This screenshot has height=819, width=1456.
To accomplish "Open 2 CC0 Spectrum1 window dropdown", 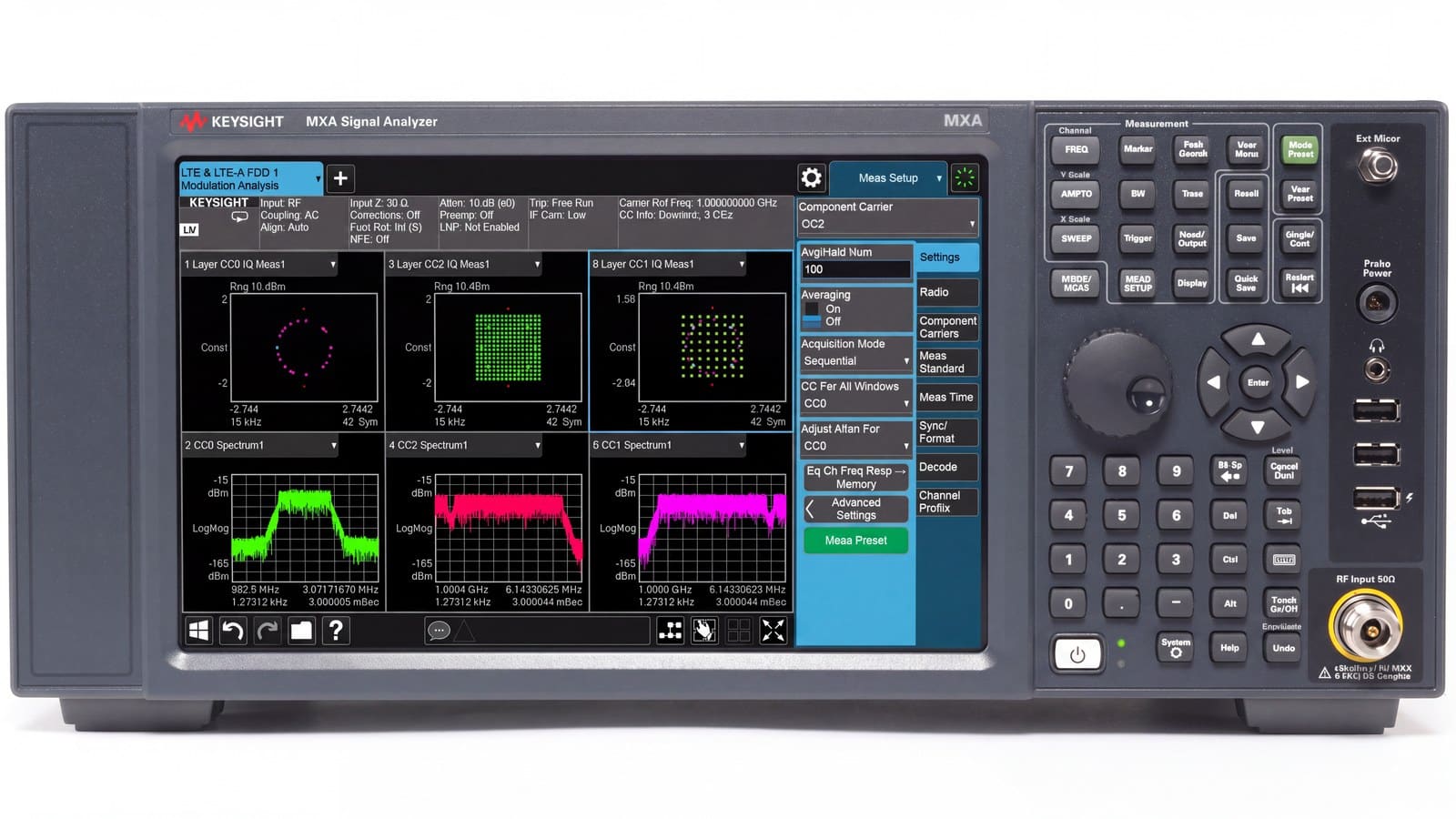I will pyautogui.click(x=260, y=445).
